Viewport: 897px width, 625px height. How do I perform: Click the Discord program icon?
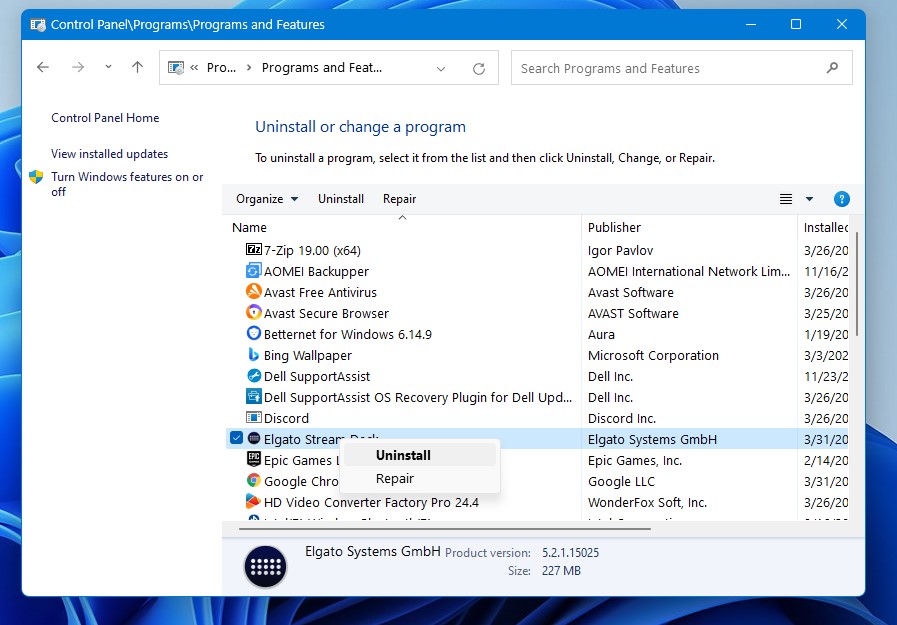pos(253,417)
